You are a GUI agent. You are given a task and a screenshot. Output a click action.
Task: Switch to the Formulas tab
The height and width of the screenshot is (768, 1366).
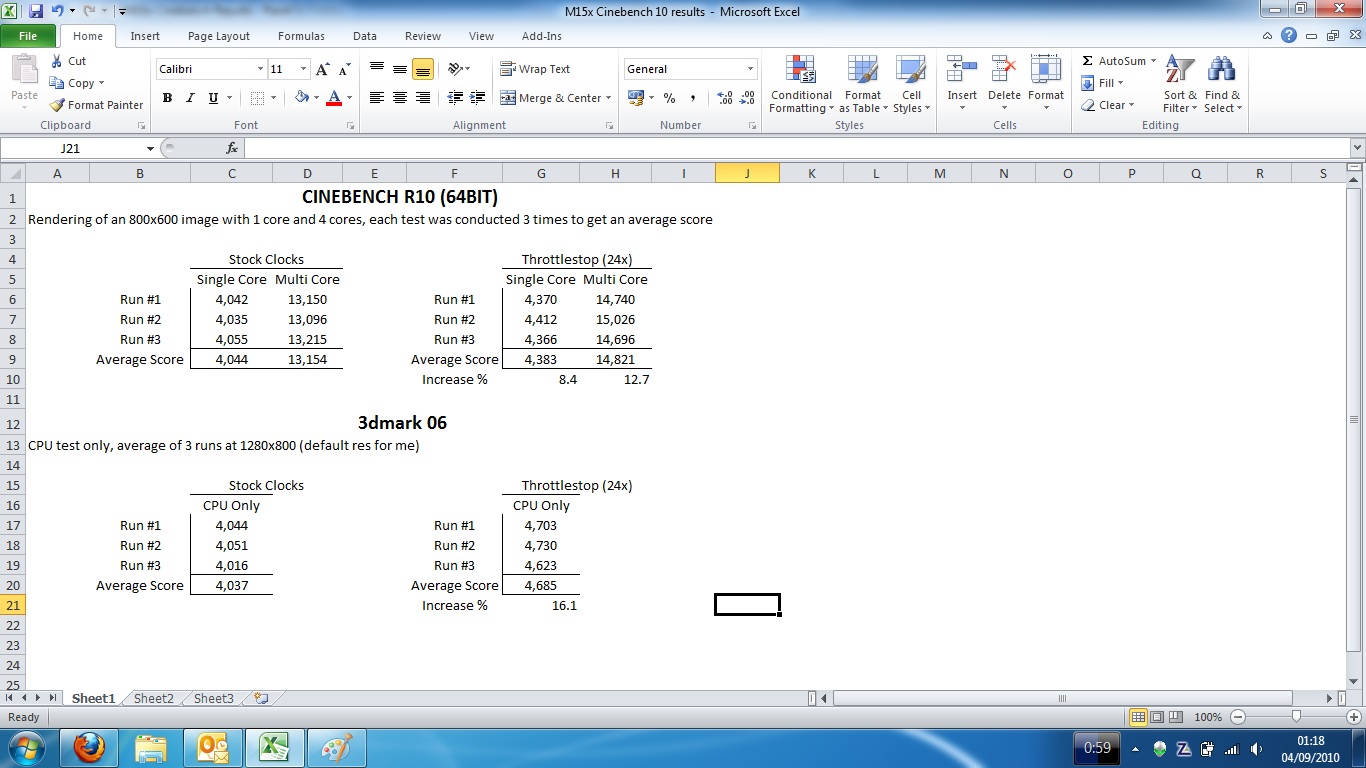301,36
